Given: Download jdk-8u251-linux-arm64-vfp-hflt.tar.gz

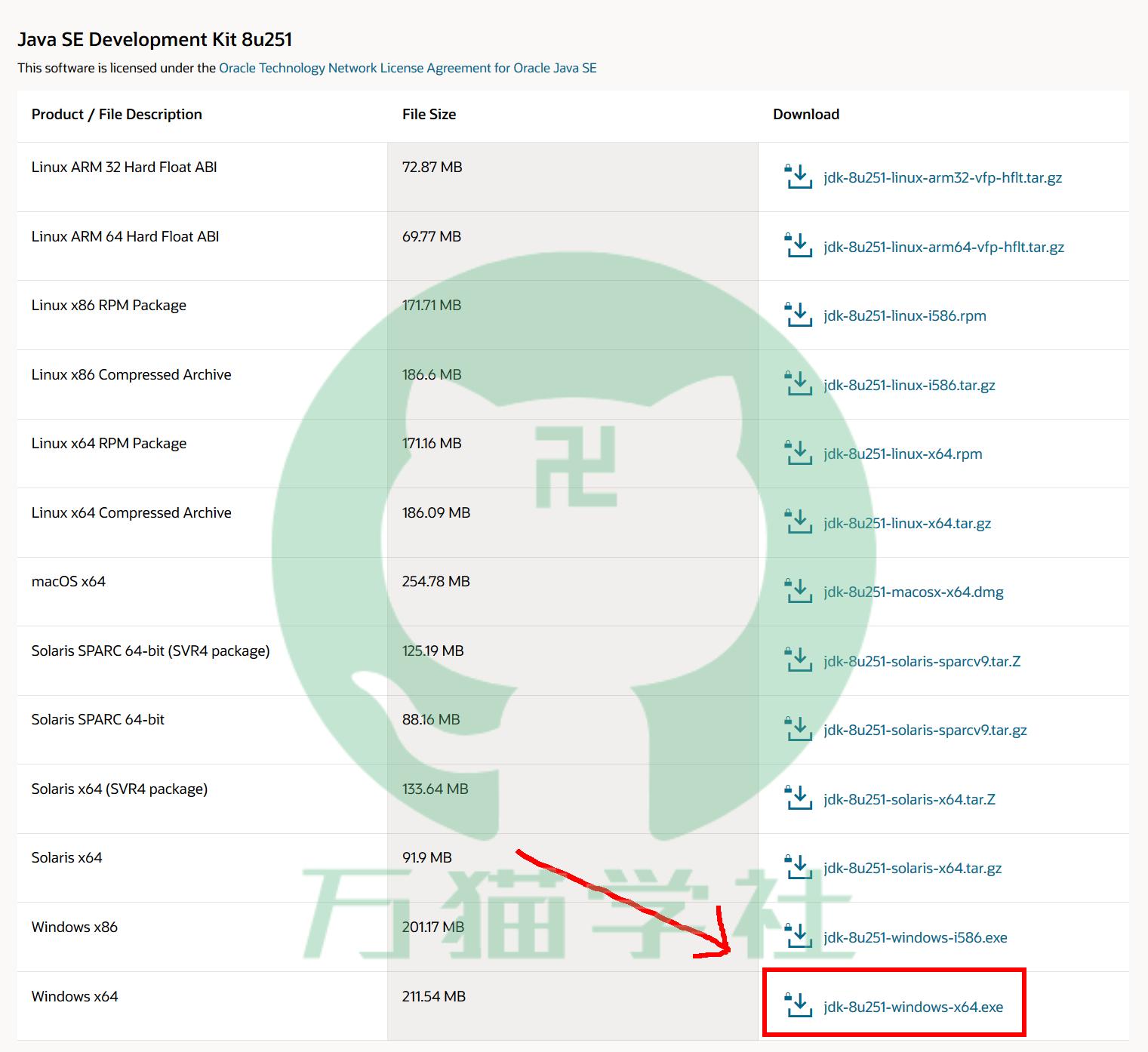Looking at the screenshot, I should [943, 247].
